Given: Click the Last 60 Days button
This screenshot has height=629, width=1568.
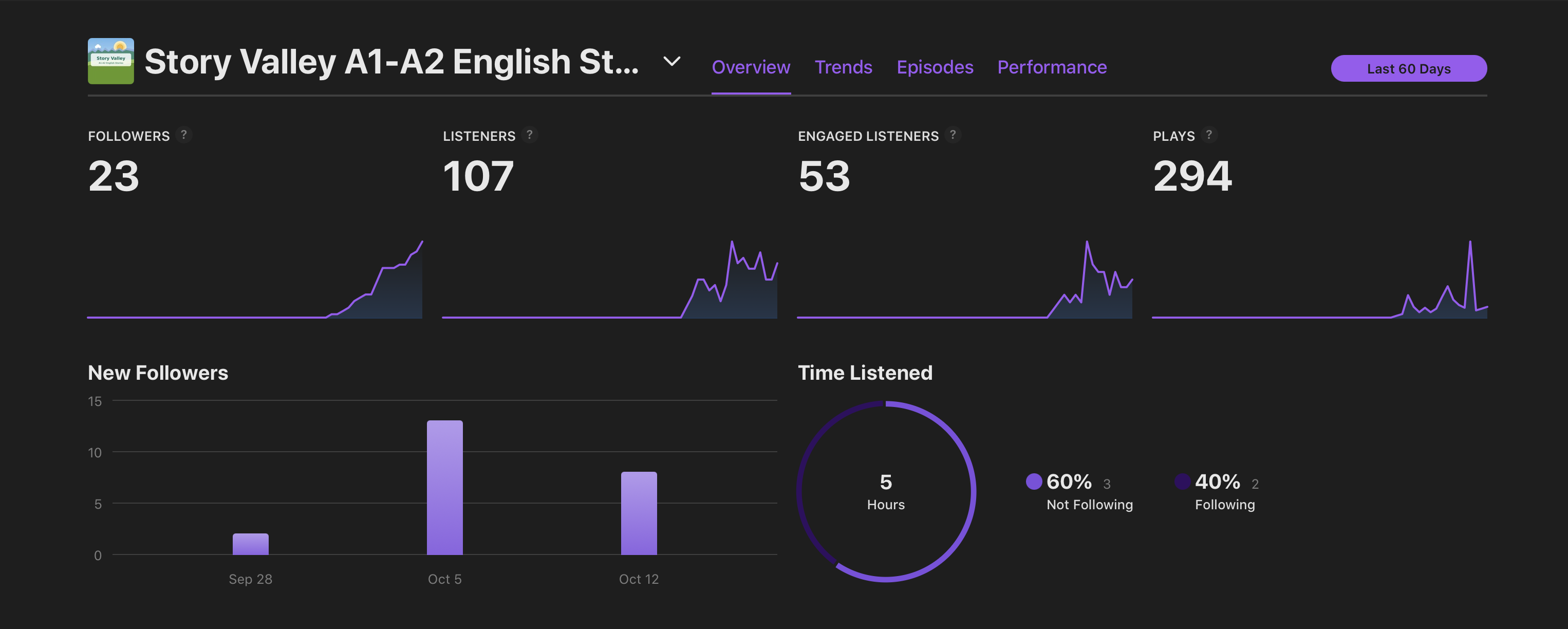Looking at the screenshot, I should (x=1409, y=68).
